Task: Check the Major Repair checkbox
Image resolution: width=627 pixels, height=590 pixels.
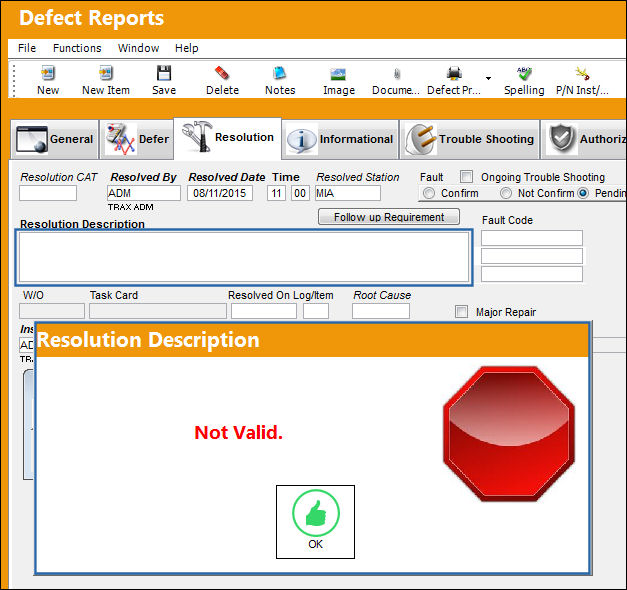Action: point(461,312)
